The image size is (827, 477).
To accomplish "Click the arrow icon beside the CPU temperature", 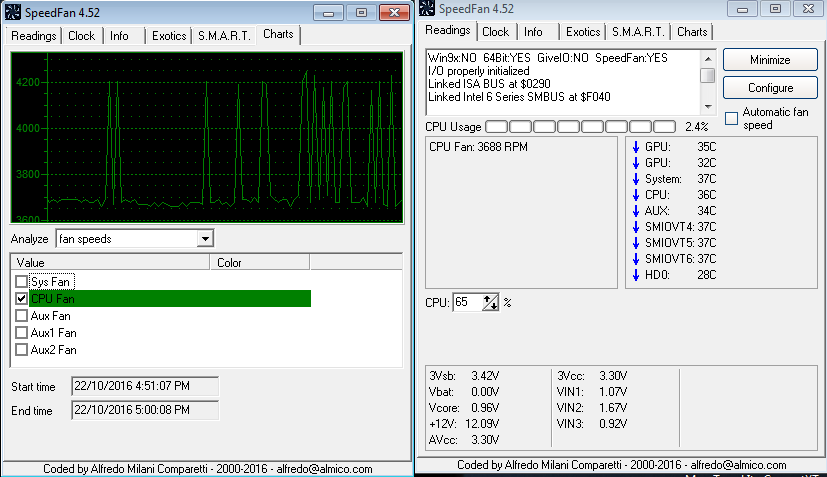I will point(636,195).
